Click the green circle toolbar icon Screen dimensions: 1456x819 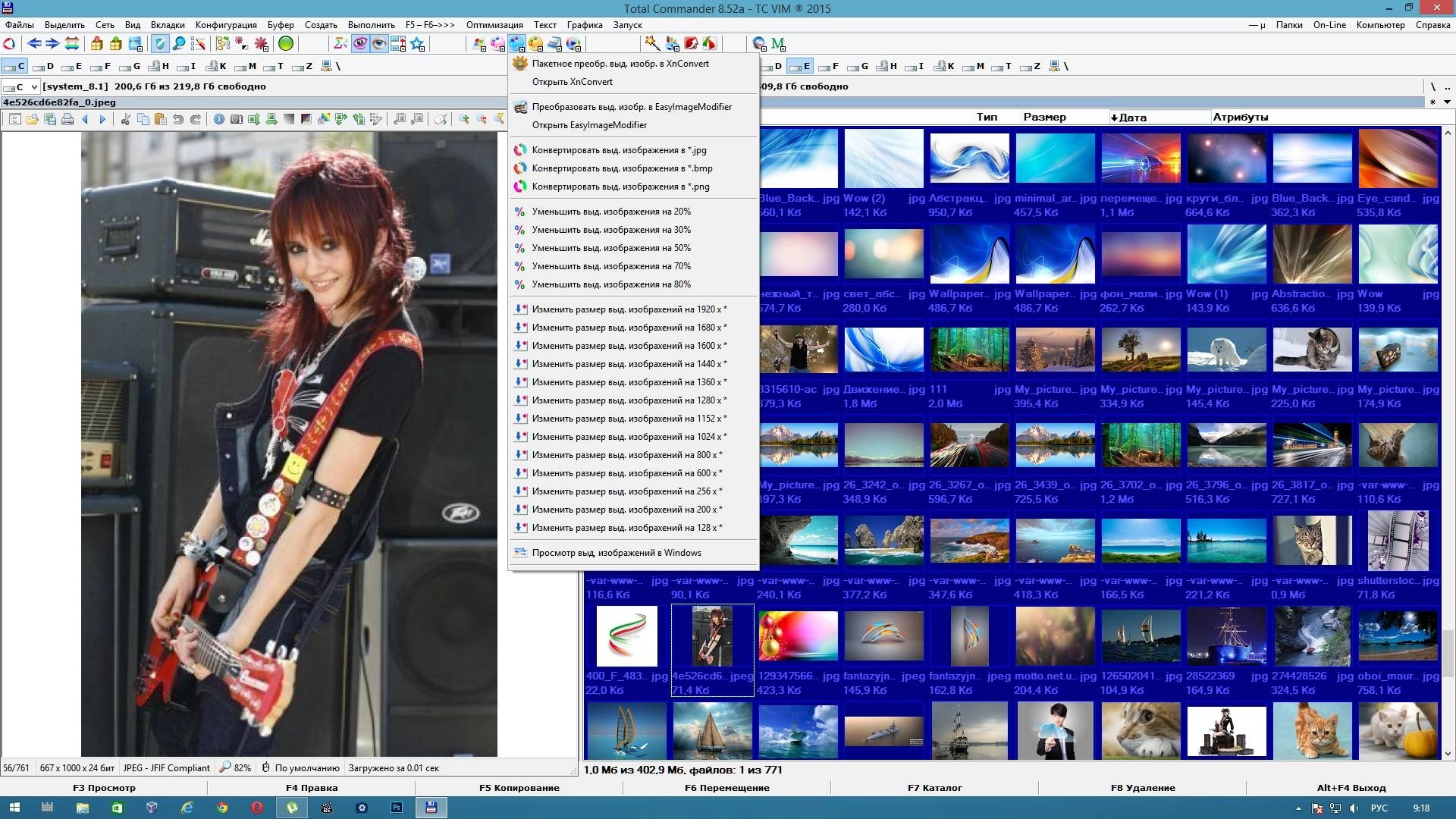coord(286,44)
